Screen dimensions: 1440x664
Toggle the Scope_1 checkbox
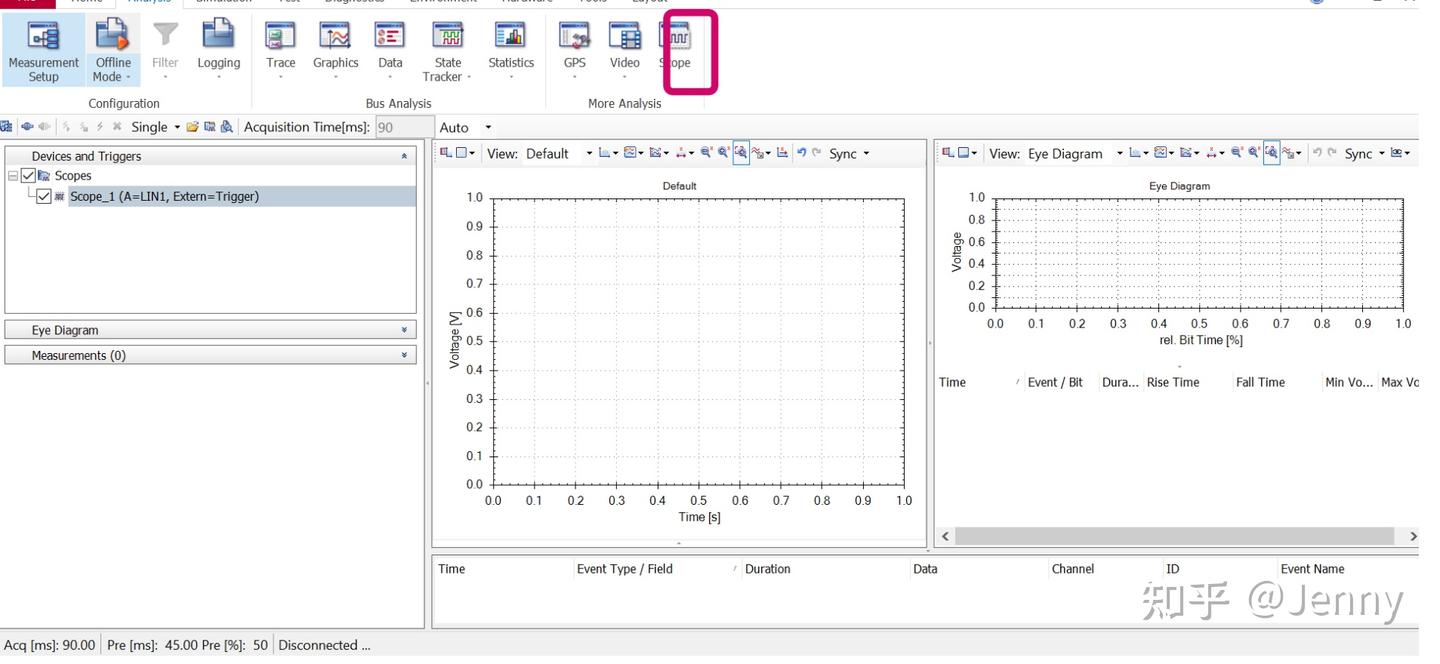pyautogui.click(x=44, y=197)
